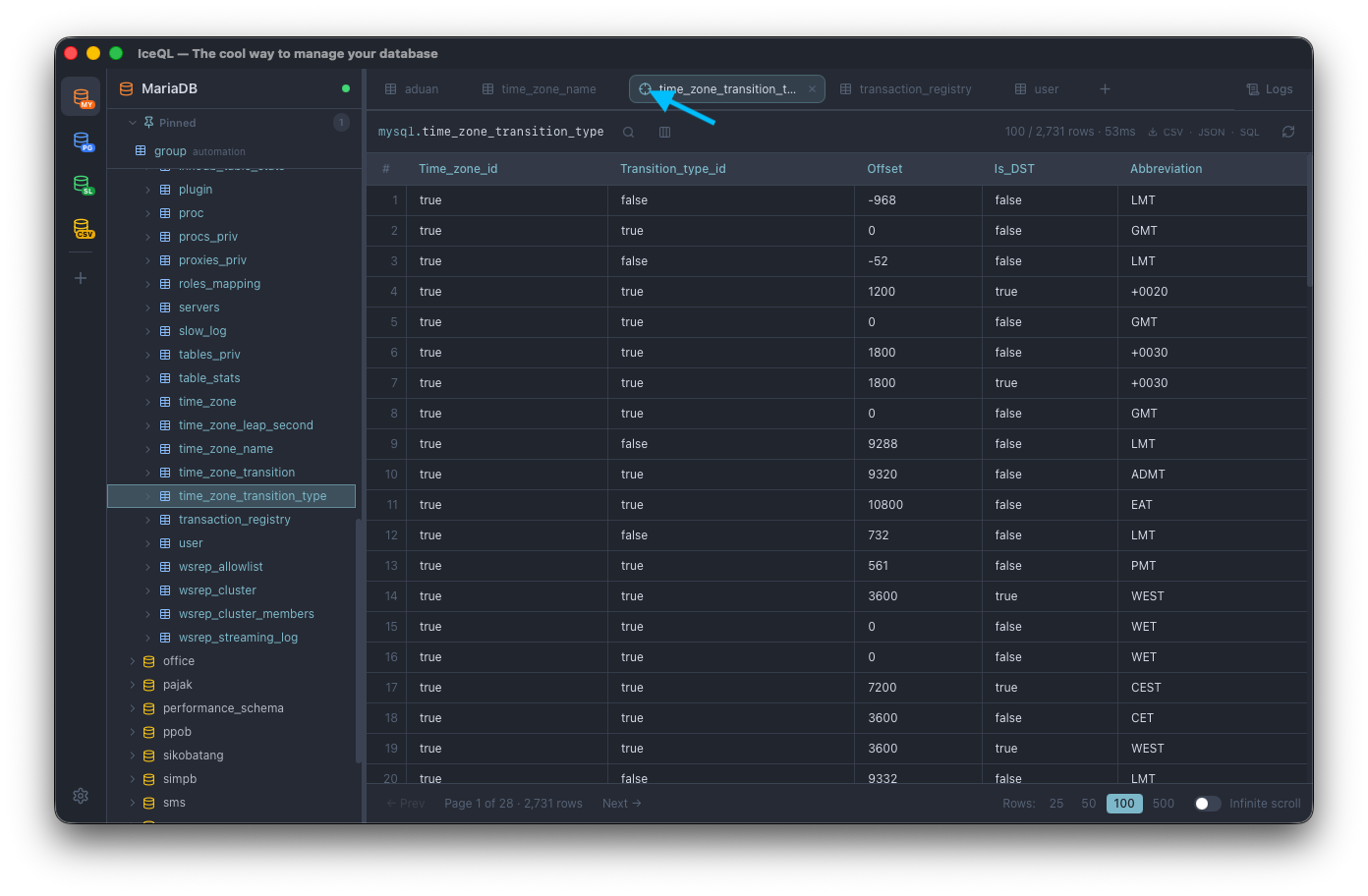
Task: Close the time_zone_transition_t... tab
Action: (812, 89)
